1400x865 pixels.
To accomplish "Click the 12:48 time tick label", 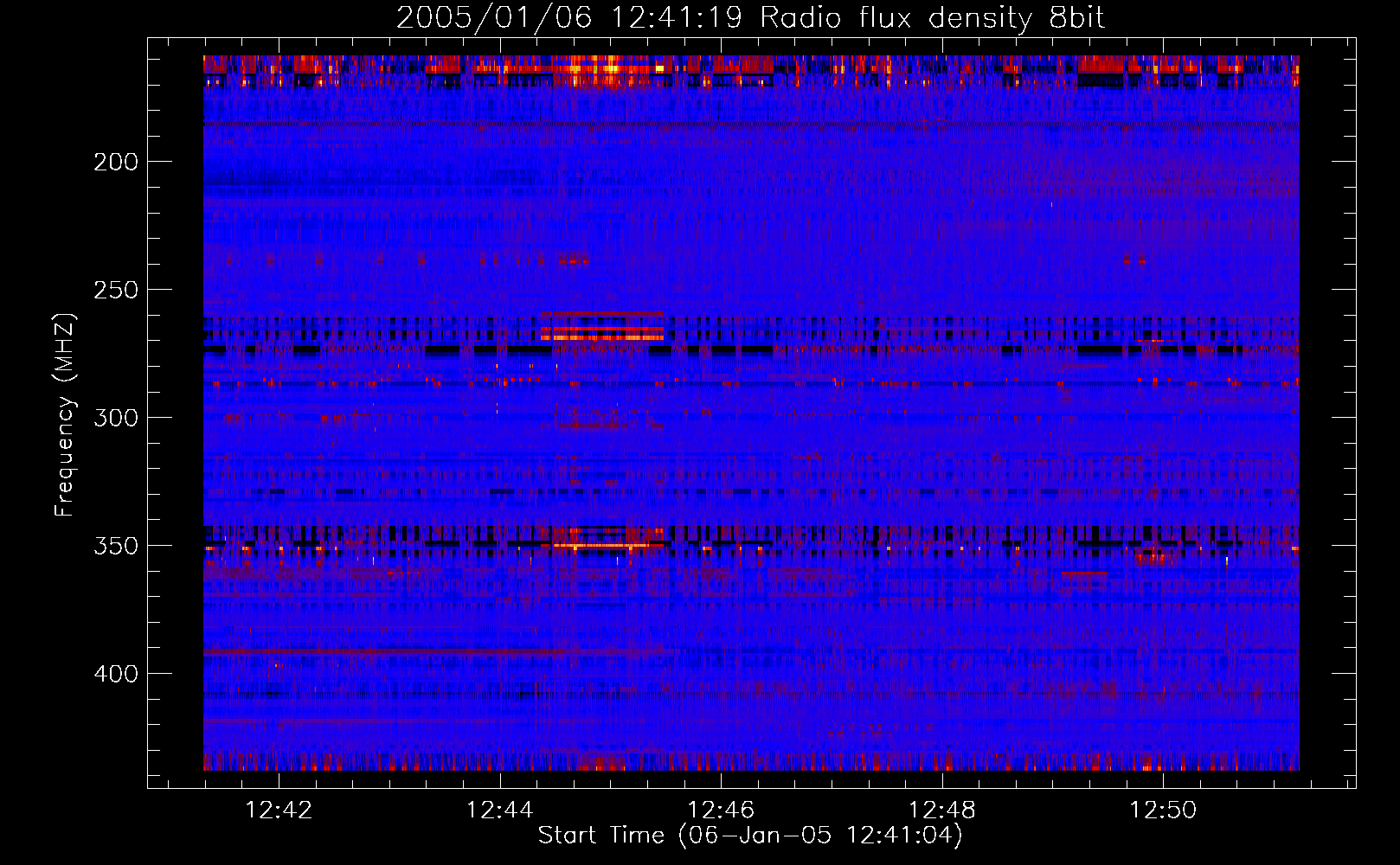I will [941, 810].
